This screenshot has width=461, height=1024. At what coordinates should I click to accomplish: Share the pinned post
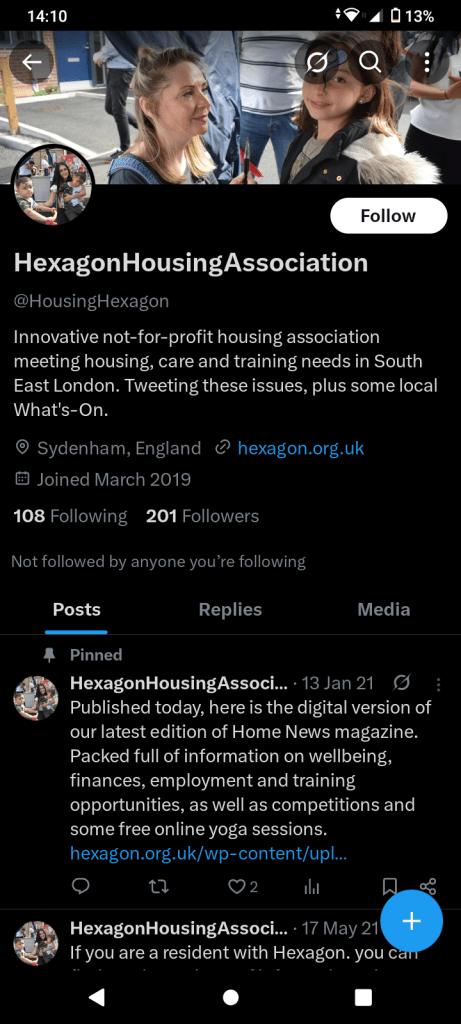(428, 886)
